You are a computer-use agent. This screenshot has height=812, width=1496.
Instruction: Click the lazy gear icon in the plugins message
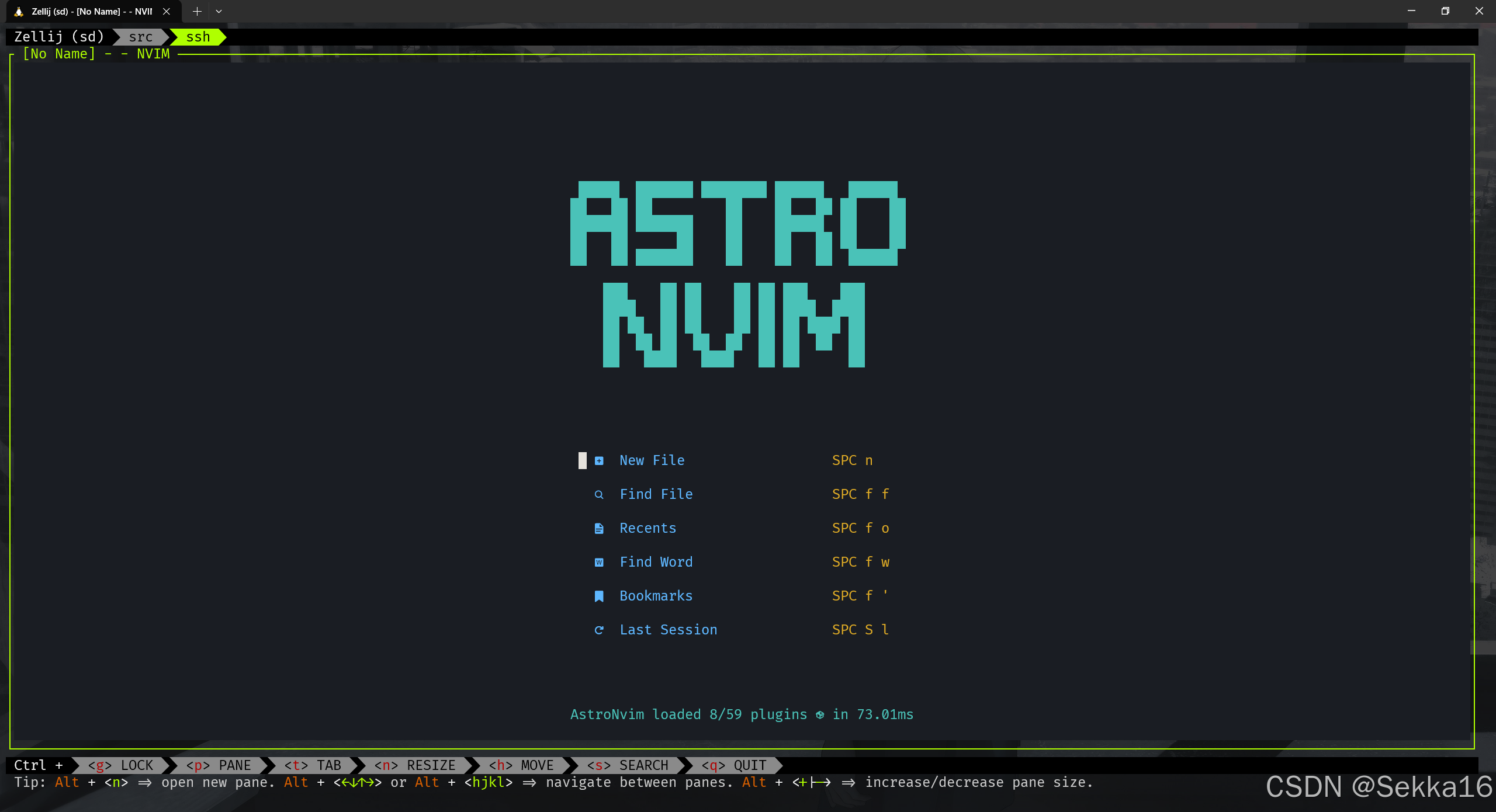(x=819, y=714)
